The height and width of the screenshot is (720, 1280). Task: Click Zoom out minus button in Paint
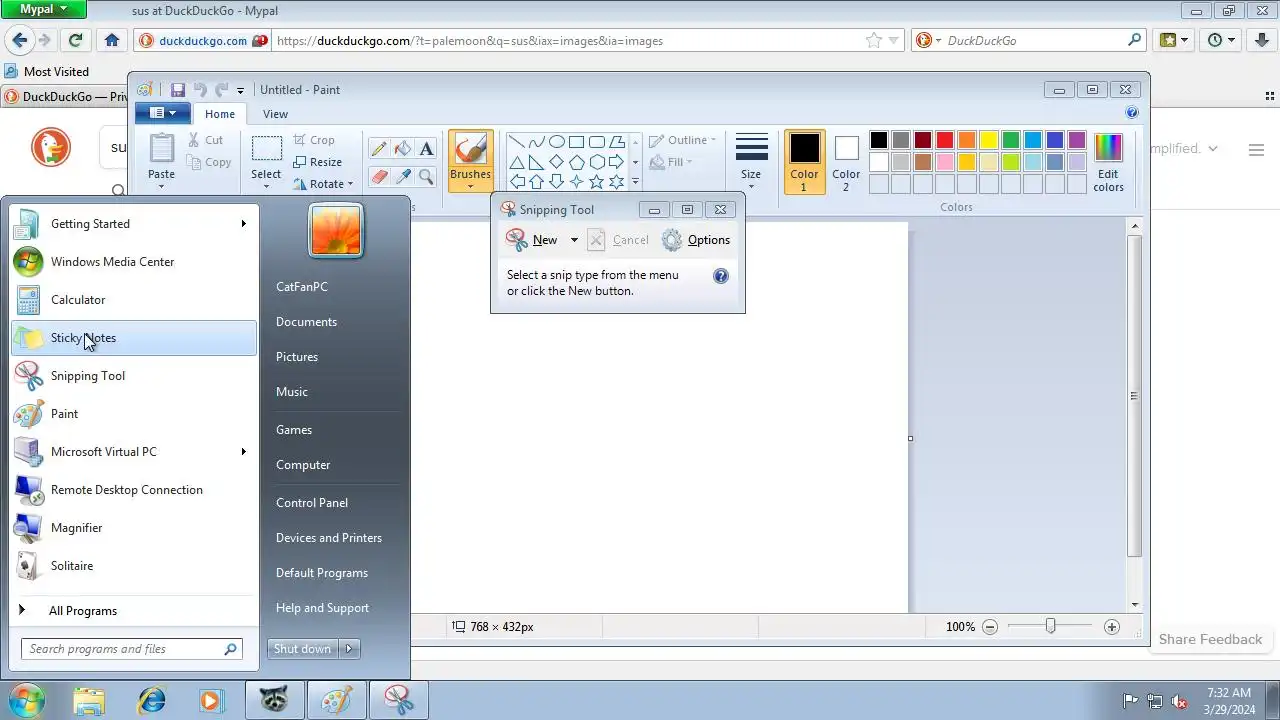[990, 627]
